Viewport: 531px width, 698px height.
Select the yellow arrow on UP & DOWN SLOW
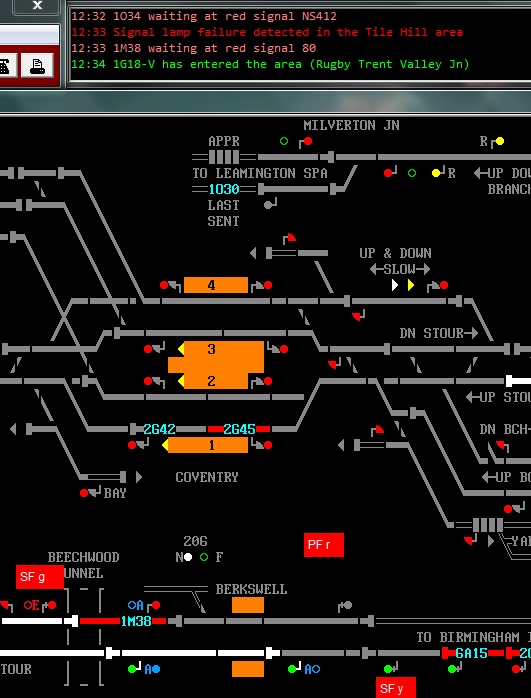coord(411,285)
